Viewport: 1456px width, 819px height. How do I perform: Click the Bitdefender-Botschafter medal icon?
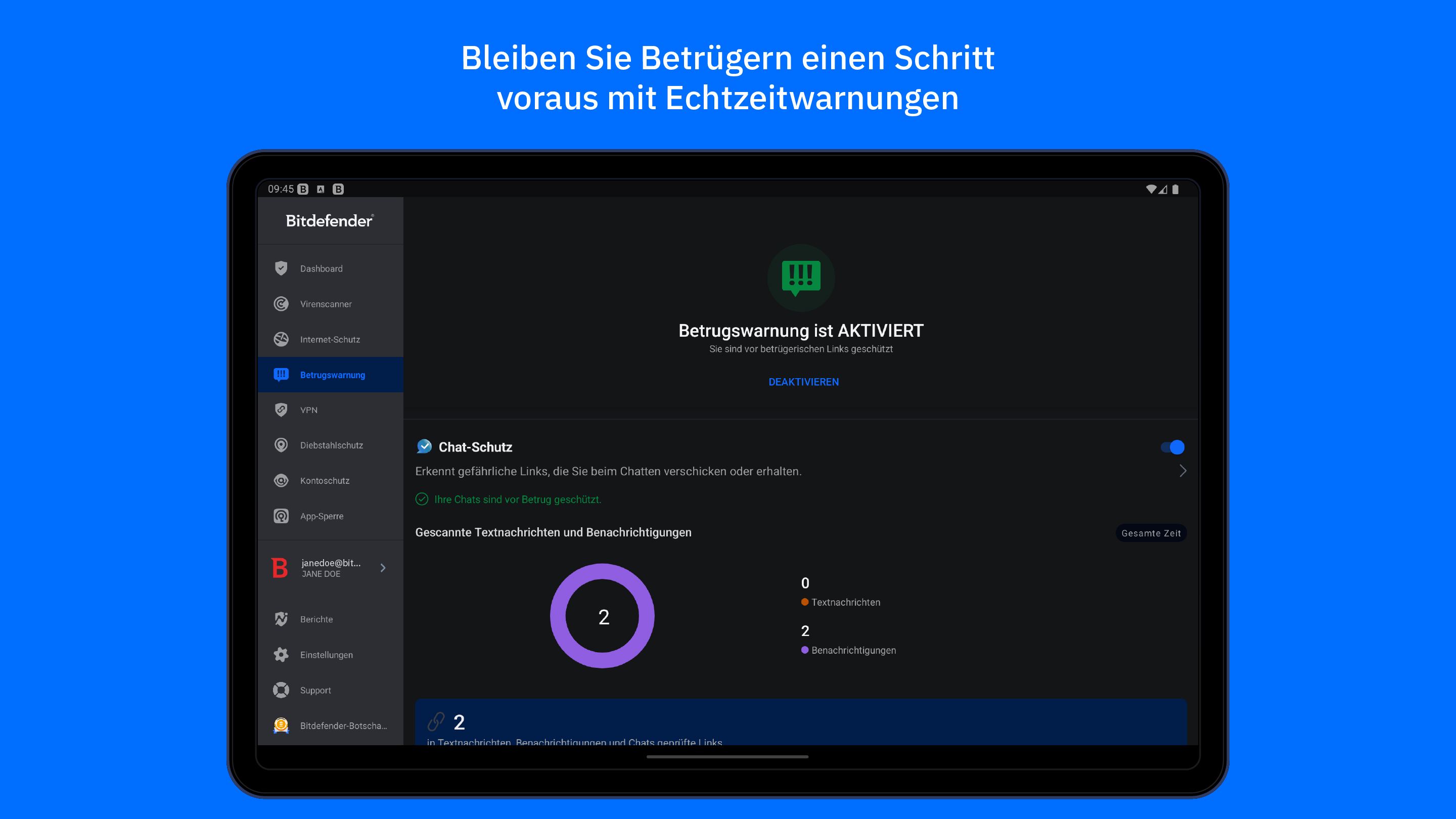click(281, 725)
